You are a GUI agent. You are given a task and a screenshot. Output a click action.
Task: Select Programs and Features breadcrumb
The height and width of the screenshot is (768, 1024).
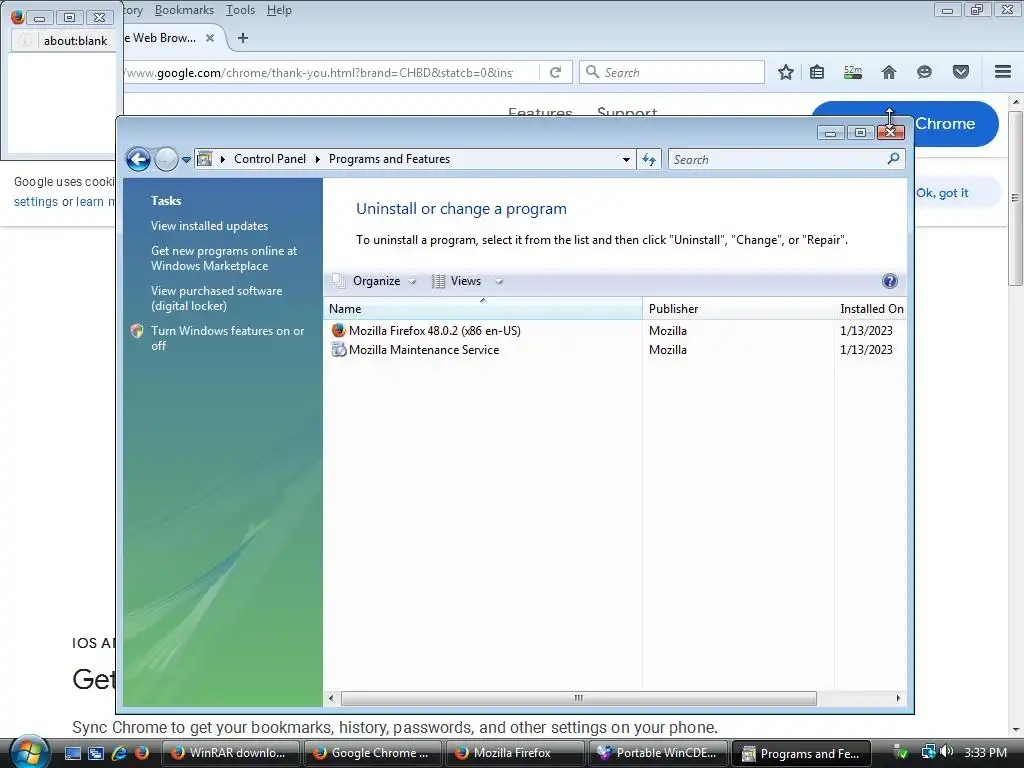tap(389, 159)
